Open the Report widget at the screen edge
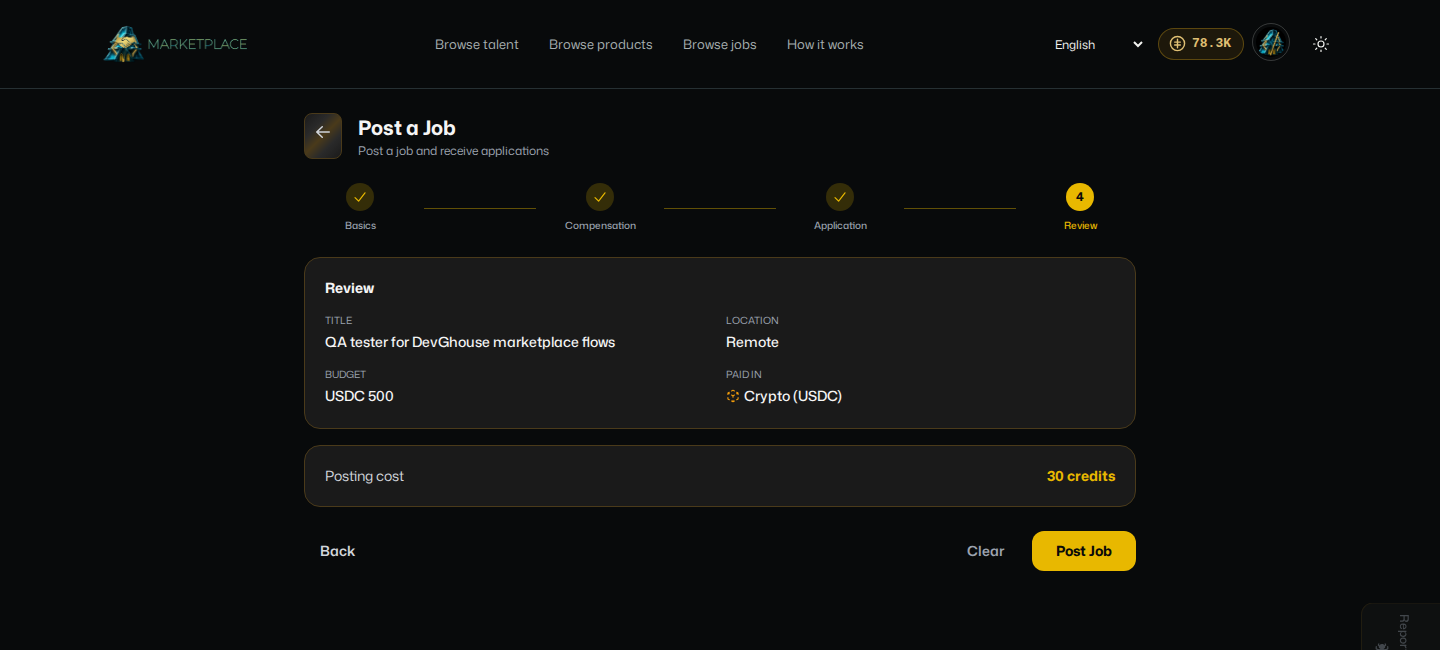Screen dimensions: 1440x650 [1401, 627]
